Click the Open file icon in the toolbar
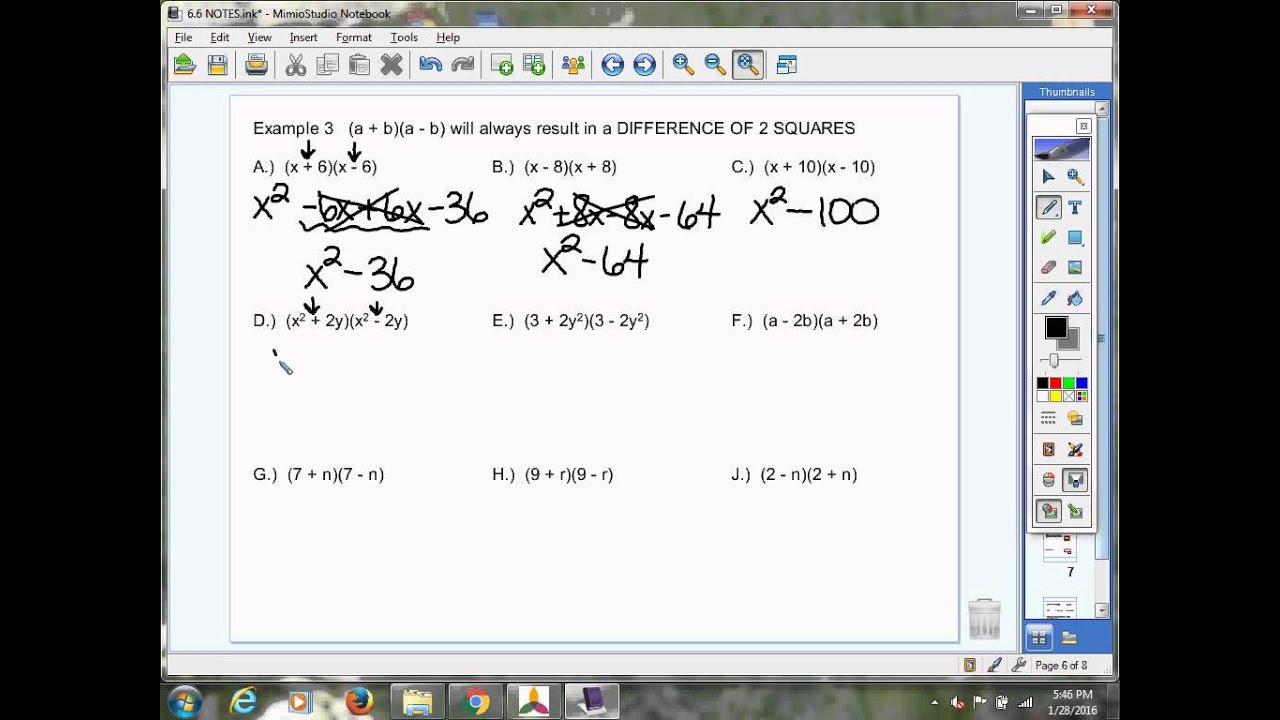The image size is (1280, 720). 184,65
